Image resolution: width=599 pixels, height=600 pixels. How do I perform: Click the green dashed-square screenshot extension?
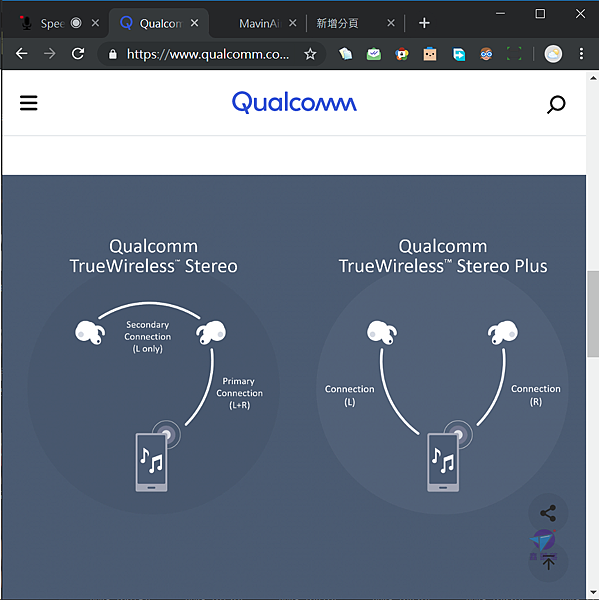coord(514,54)
